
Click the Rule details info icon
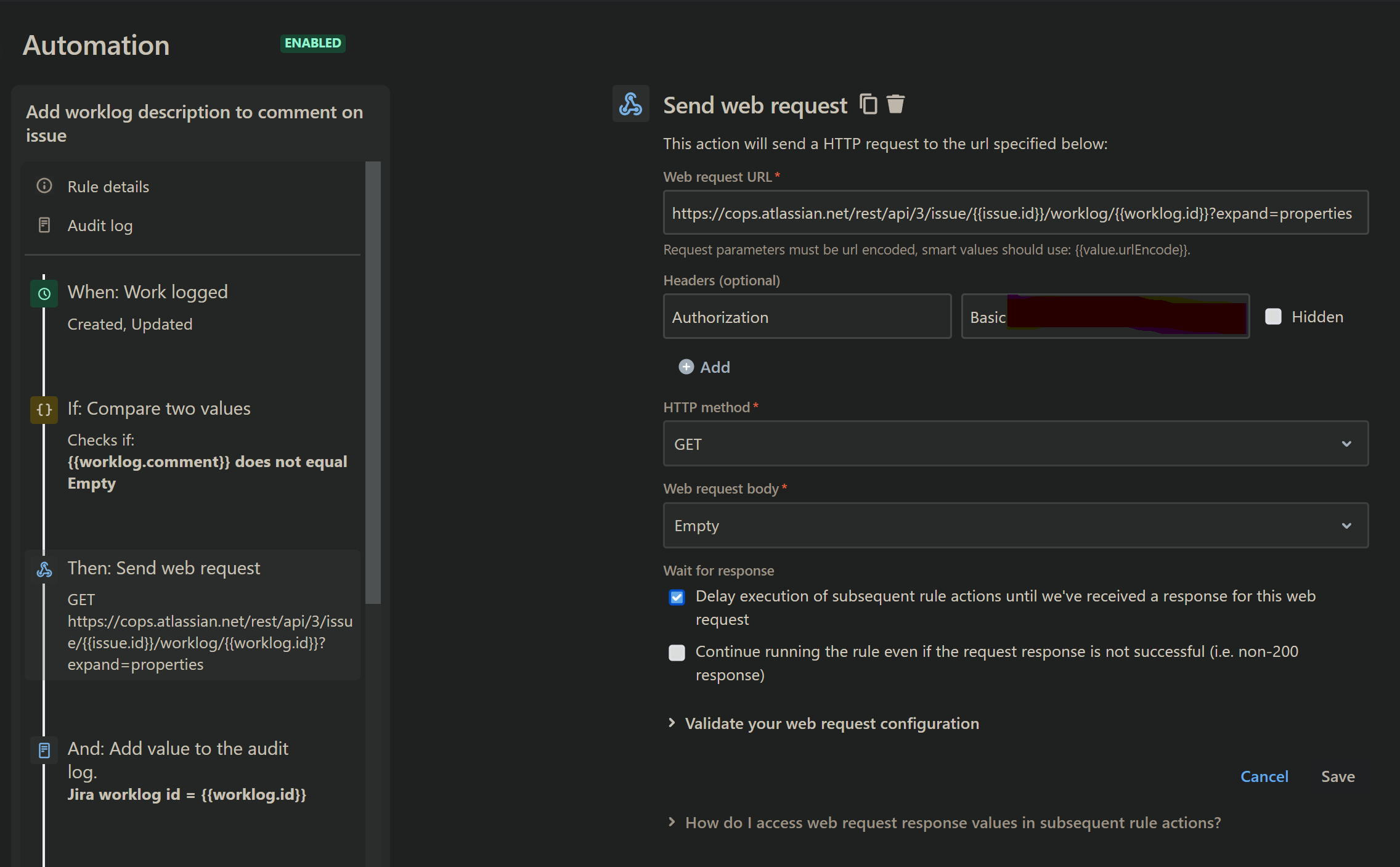pyautogui.click(x=44, y=185)
